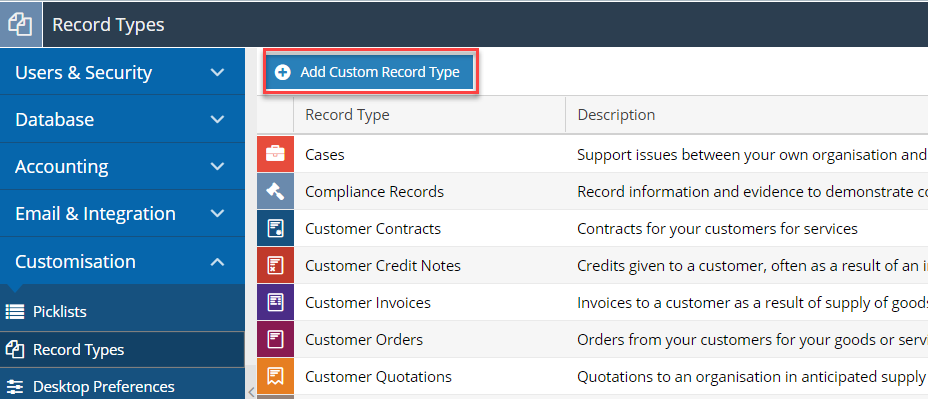Click the Record Types header icon
The height and width of the screenshot is (399, 928).
[21, 24]
